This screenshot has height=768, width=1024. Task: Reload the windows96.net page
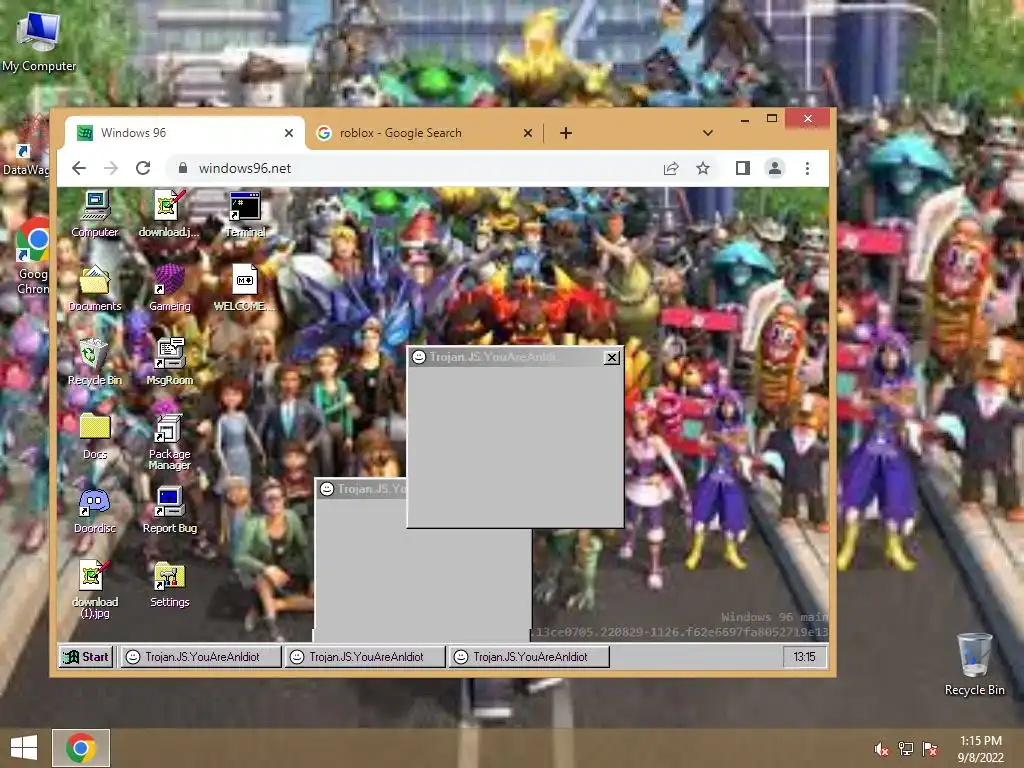[143, 168]
